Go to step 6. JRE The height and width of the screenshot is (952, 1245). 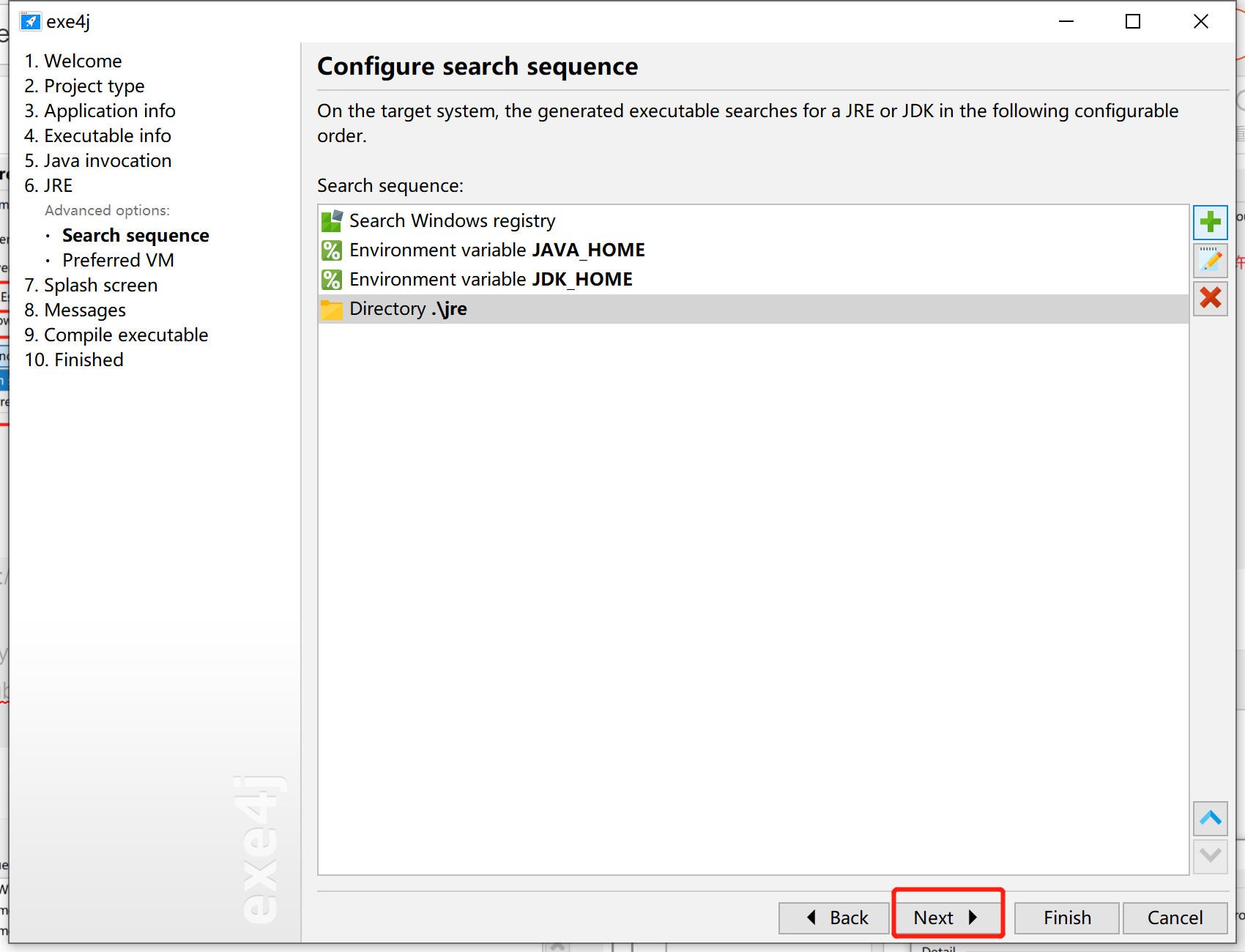48,185
